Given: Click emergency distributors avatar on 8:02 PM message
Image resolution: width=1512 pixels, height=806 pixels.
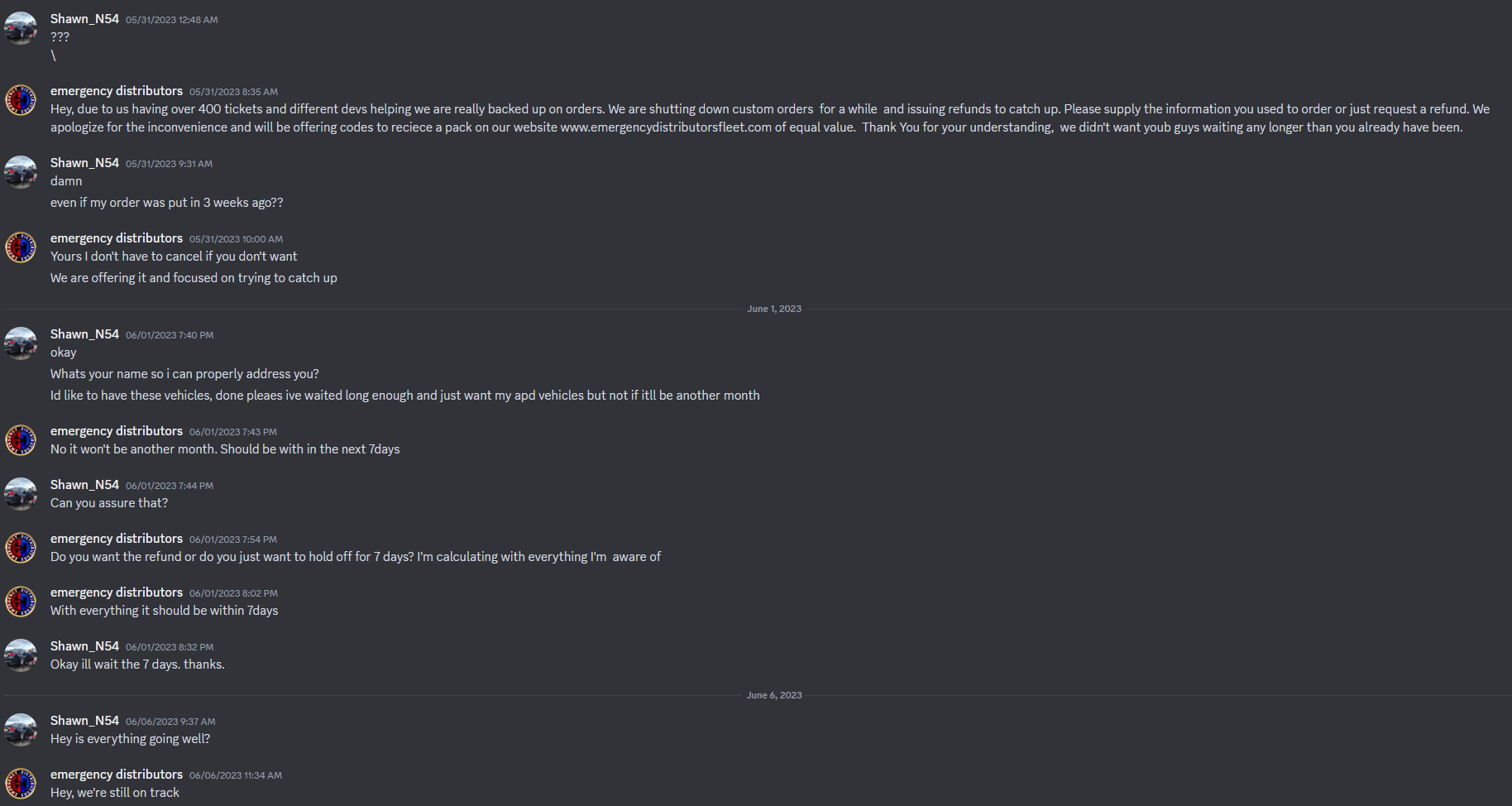Looking at the screenshot, I should (x=21, y=602).
